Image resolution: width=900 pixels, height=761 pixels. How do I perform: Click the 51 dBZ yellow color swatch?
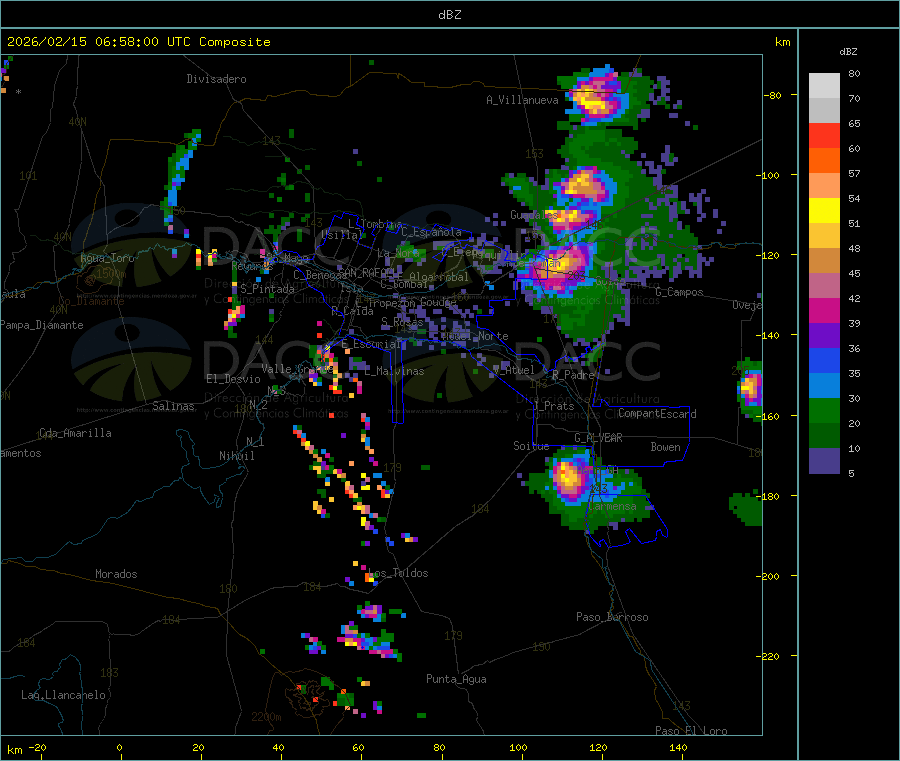[824, 211]
